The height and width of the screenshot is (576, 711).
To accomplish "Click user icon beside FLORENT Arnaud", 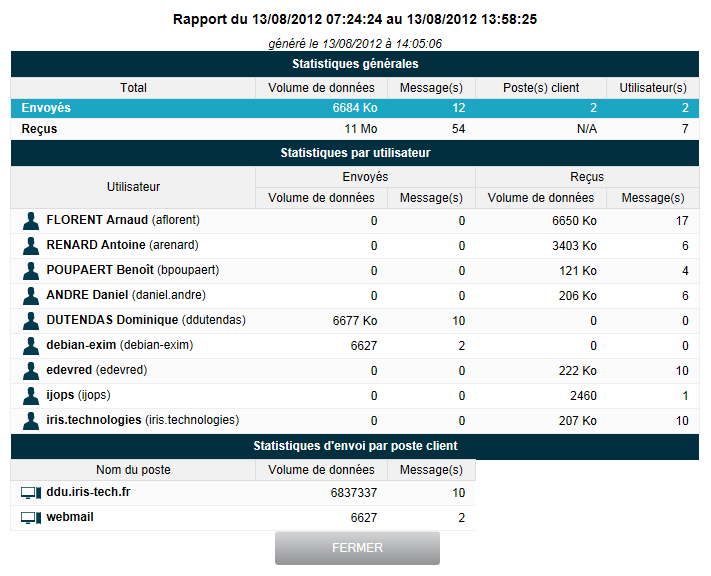I will [x=31, y=221].
